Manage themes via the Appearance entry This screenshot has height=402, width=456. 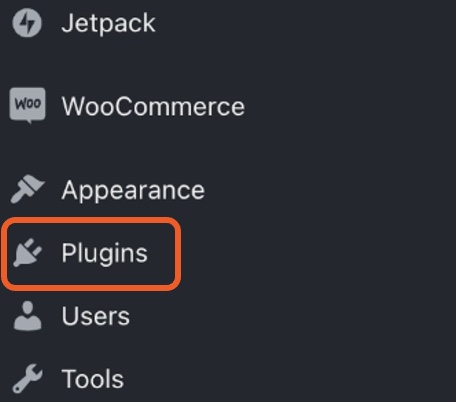click(x=107, y=189)
